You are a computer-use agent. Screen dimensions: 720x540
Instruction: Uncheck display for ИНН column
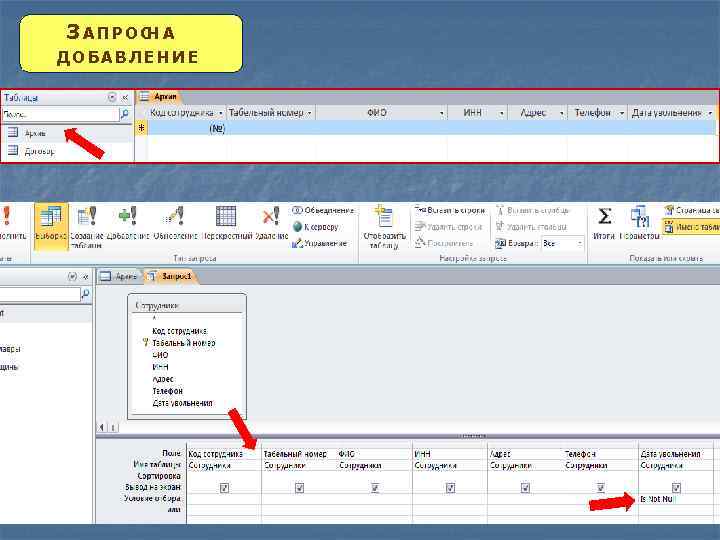coord(450,488)
